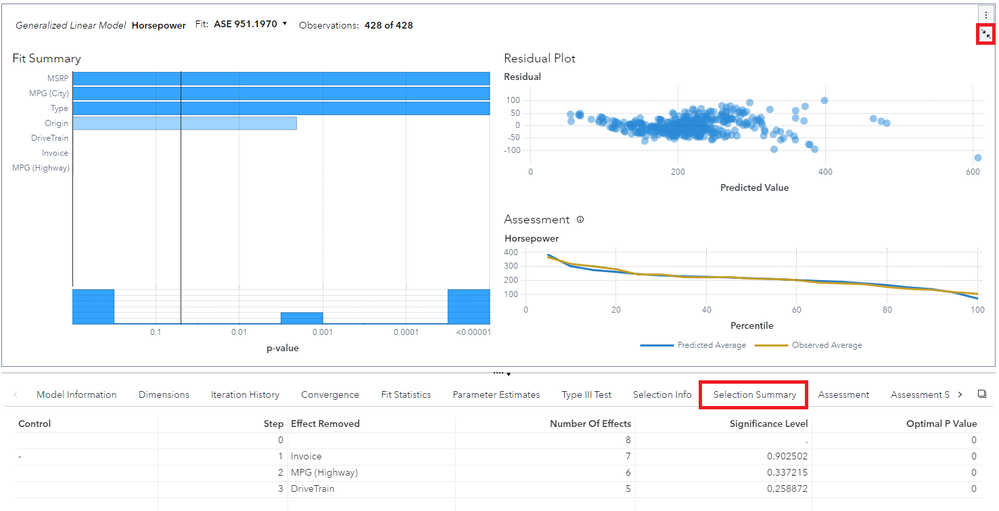Open the Fit statistic ASE dropdown
The width and height of the screenshot is (999, 511).
pyautogui.click(x=250, y=25)
